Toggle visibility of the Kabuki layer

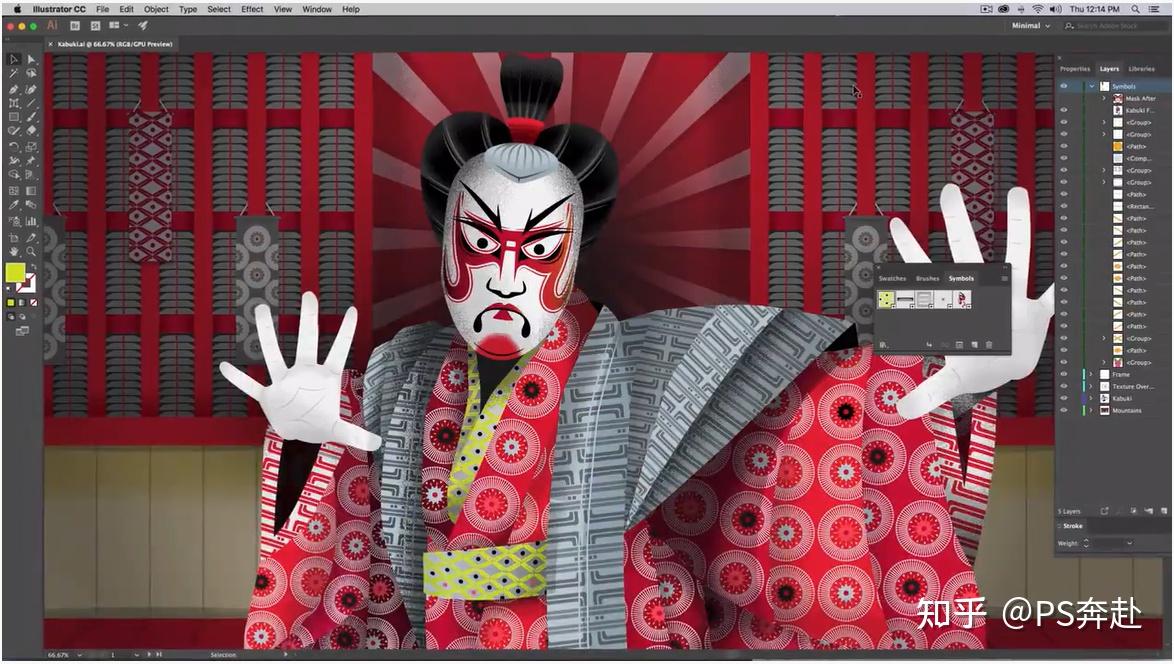(1064, 398)
